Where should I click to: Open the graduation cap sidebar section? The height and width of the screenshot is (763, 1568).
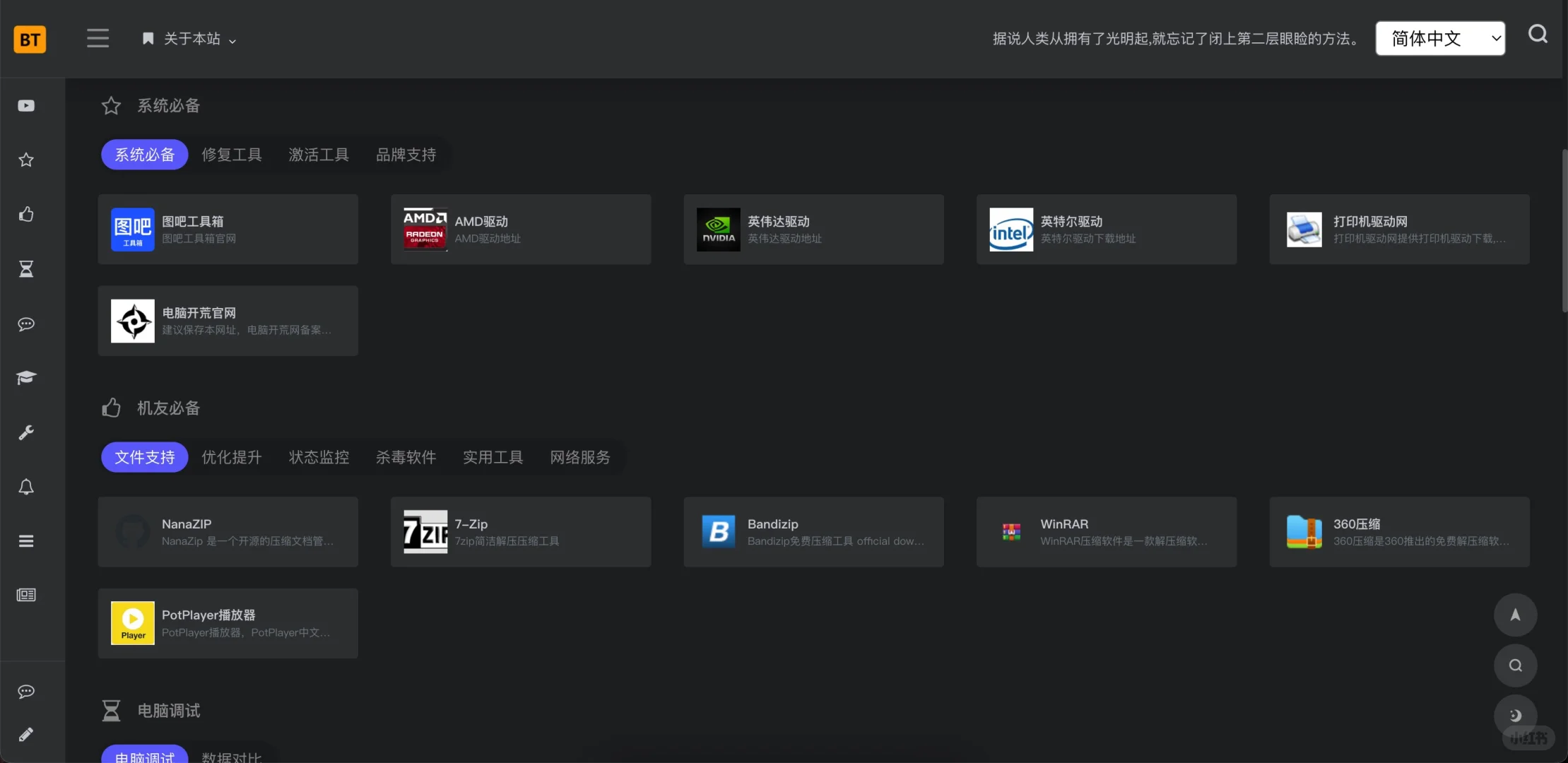[x=26, y=377]
